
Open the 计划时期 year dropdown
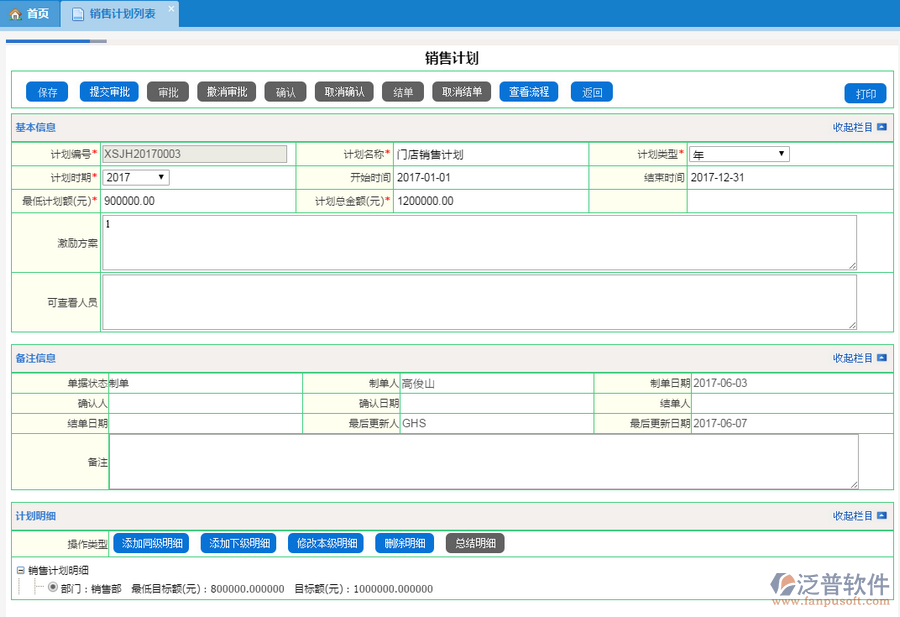click(x=136, y=177)
